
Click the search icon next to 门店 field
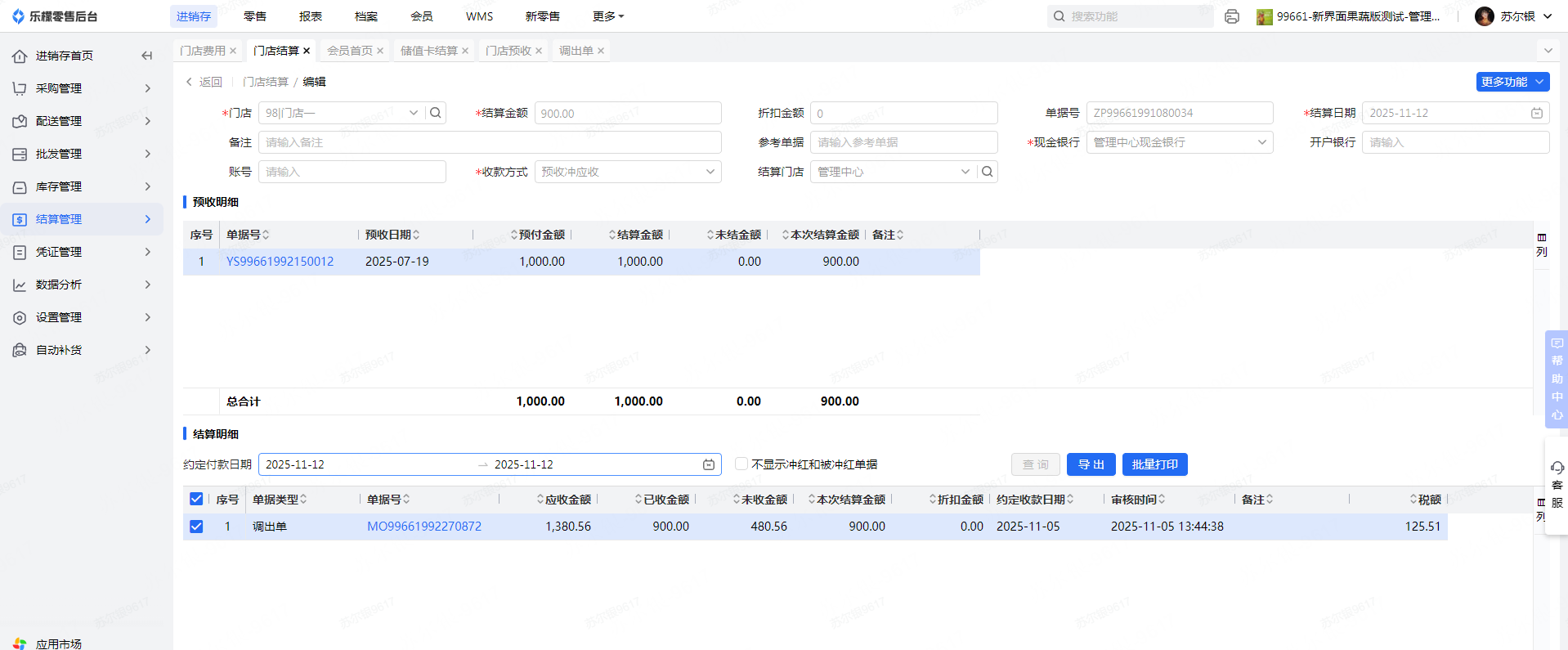(x=436, y=113)
